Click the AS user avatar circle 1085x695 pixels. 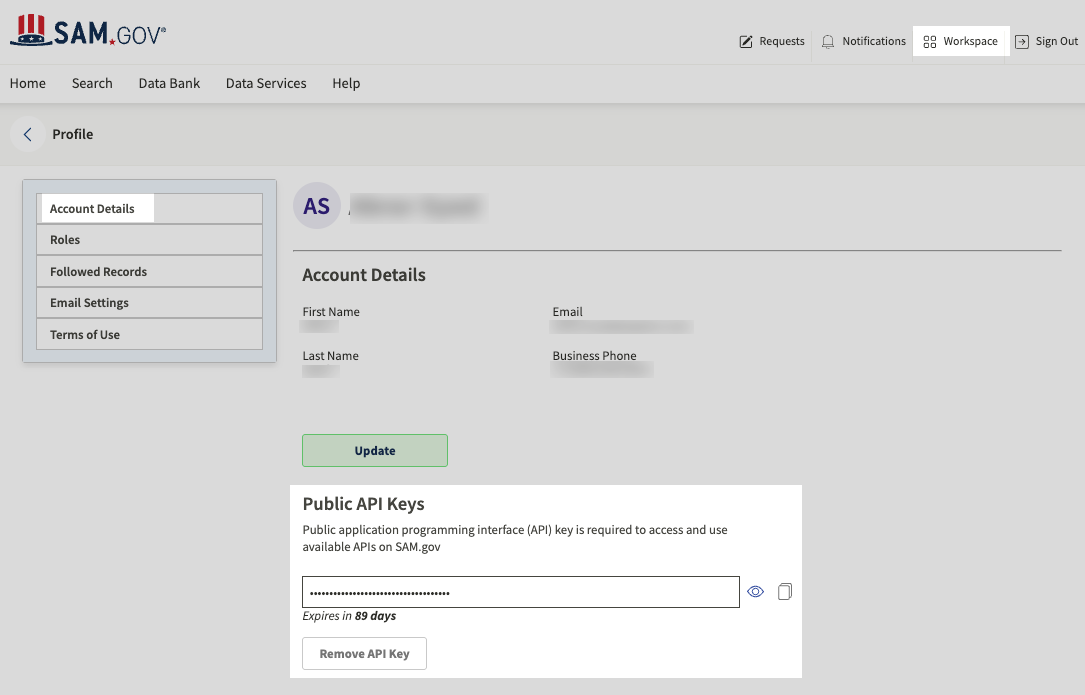[x=317, y=206]
